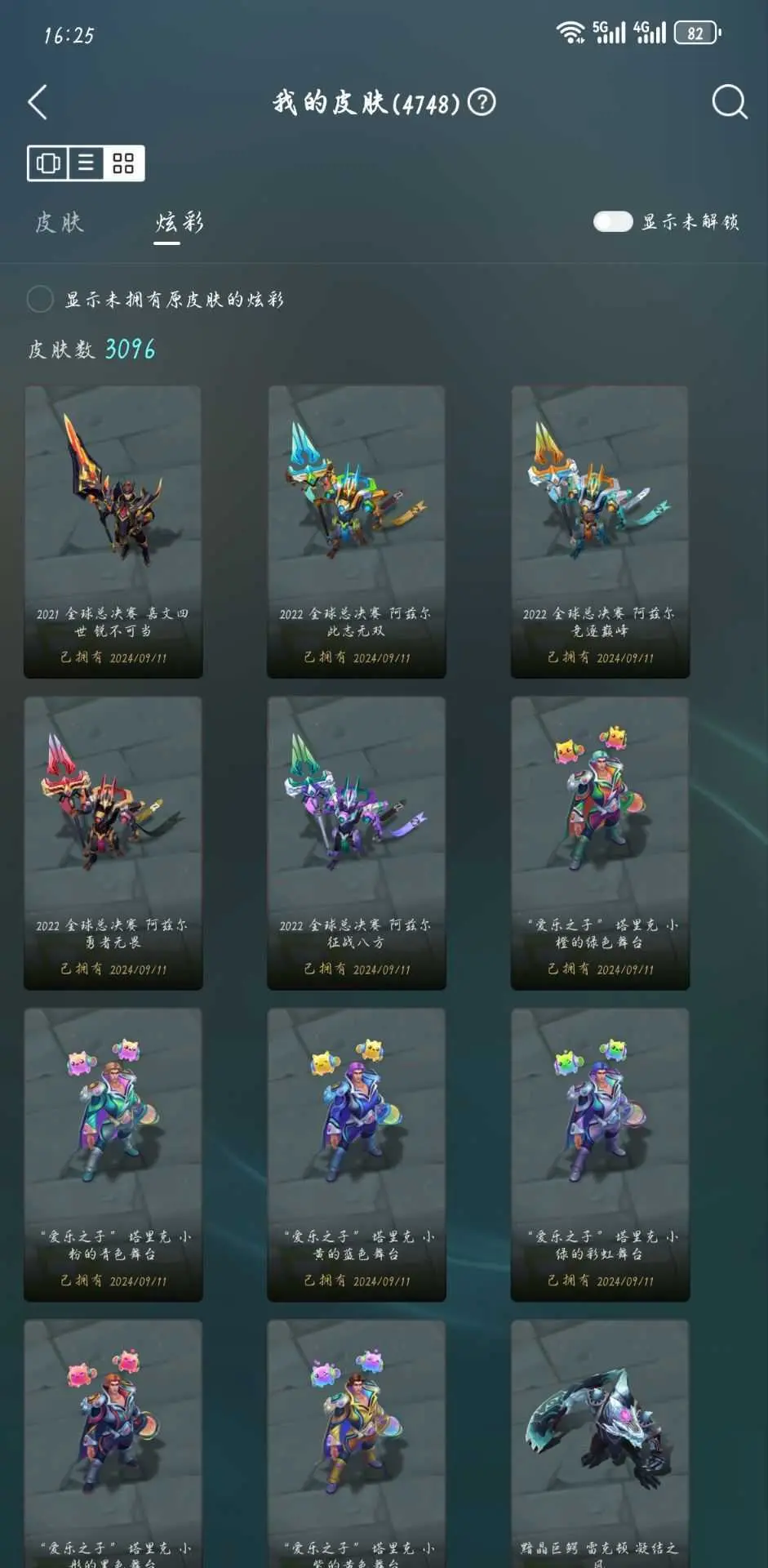Switch to card carousel view icon
Viewport: 768px width, 1568px height.
click(48, 163)
